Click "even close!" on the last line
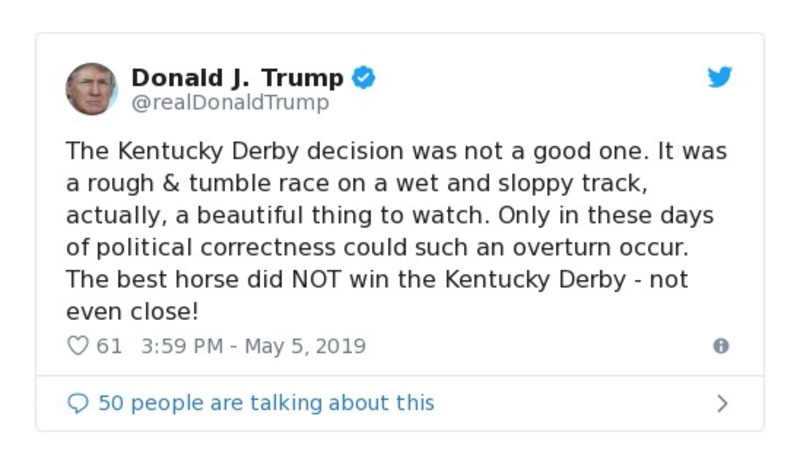 coord(132,311)
